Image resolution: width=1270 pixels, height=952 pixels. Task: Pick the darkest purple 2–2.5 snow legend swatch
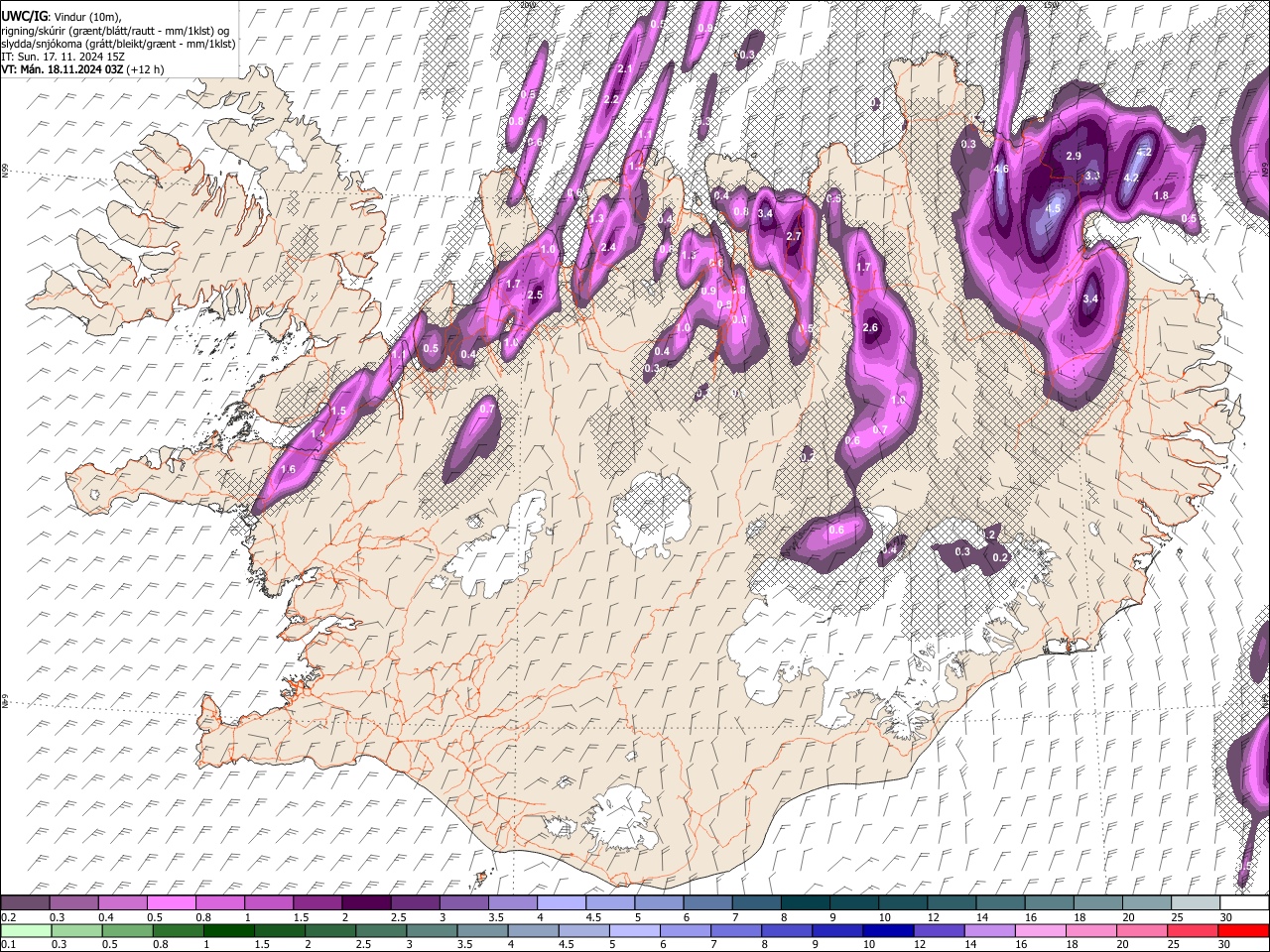[x=365, y=902]
